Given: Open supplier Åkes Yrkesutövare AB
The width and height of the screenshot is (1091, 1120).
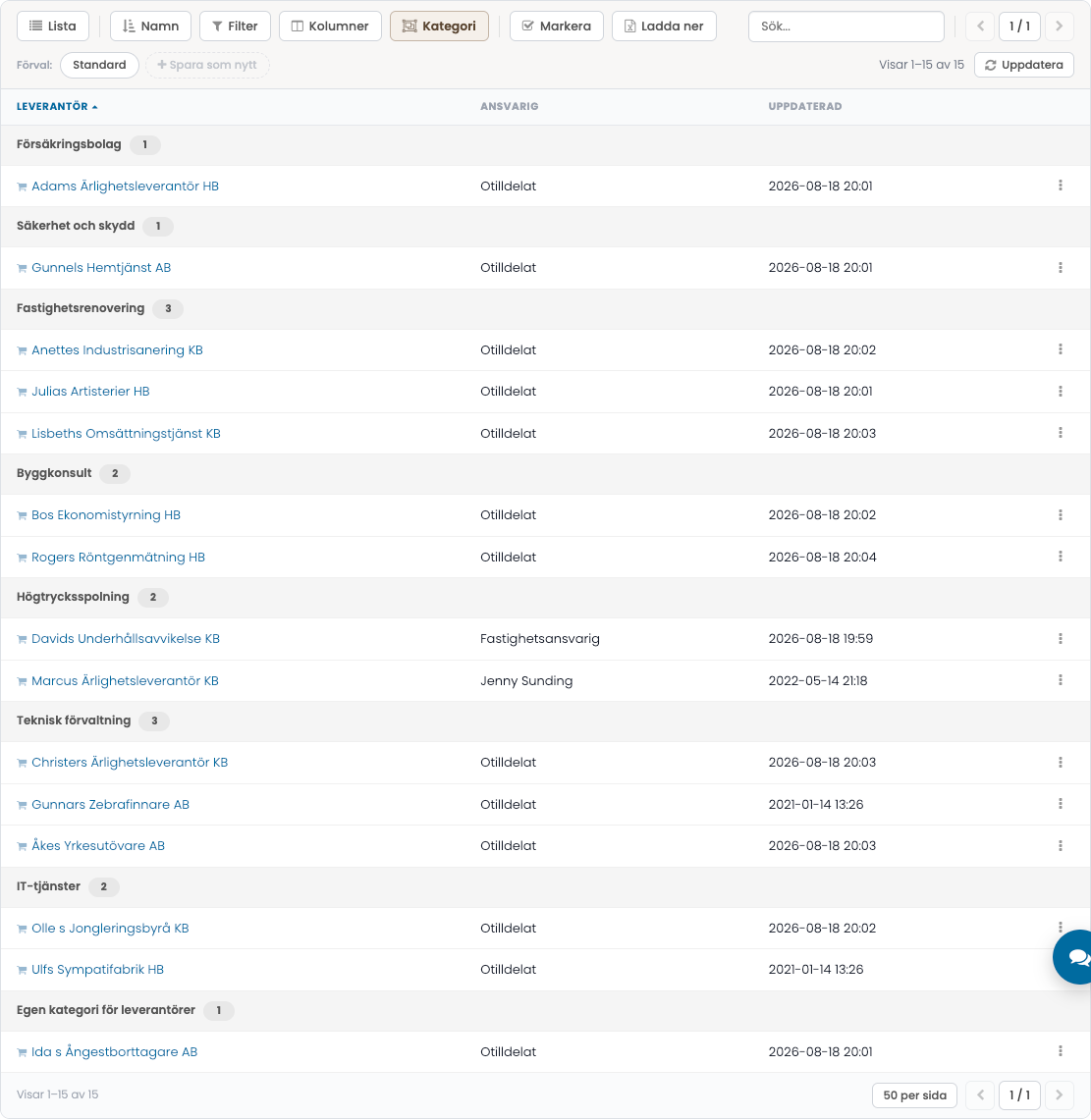Looking at the screenshot, I should click(x=98, y=846).
